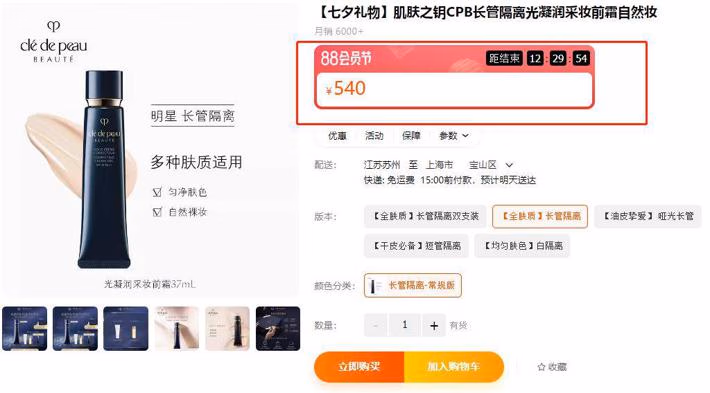Click the 加入购物车 button
The image size is (710, 393).
click(454, 366)
